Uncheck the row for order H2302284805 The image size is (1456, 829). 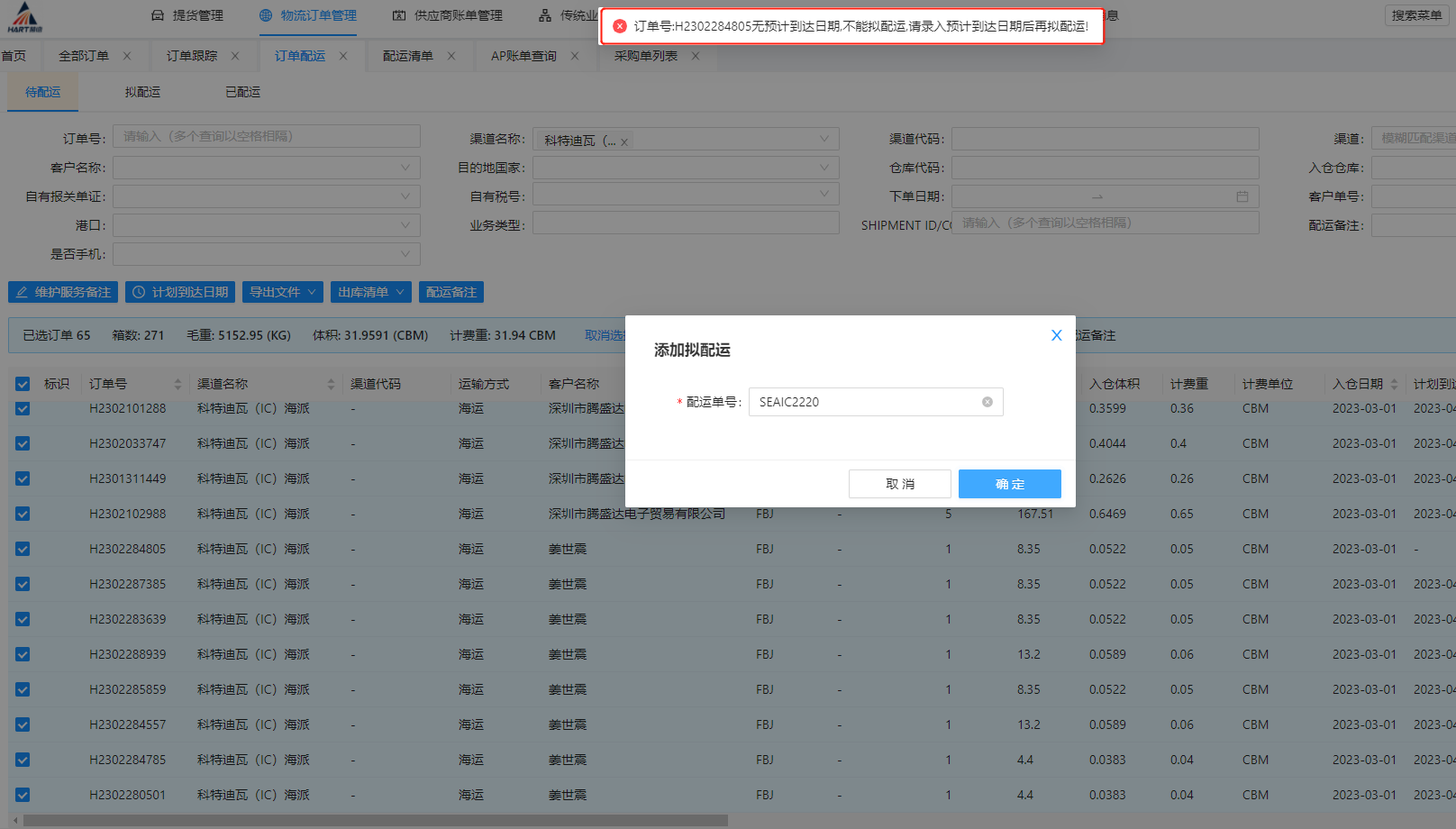[23, 549]
